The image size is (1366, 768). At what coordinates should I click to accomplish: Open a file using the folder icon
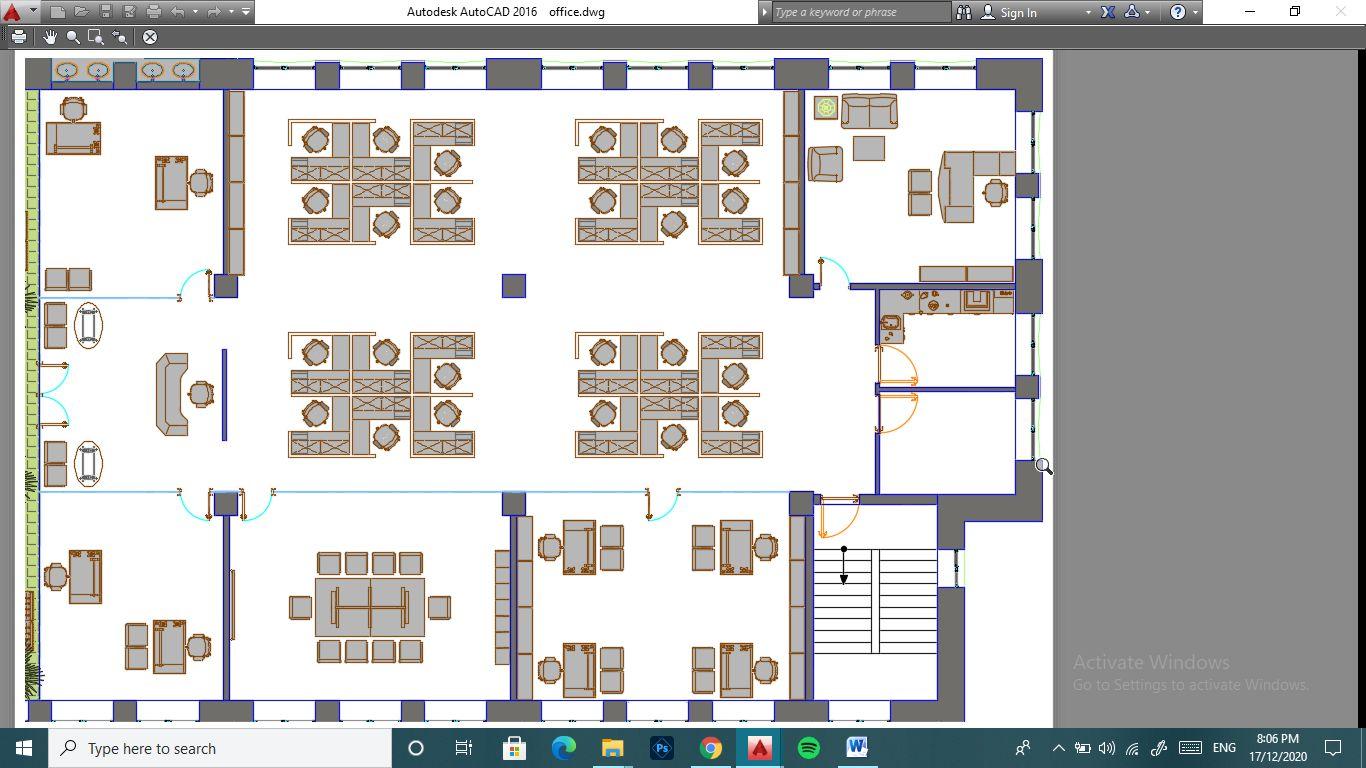[x=81, y=12]
